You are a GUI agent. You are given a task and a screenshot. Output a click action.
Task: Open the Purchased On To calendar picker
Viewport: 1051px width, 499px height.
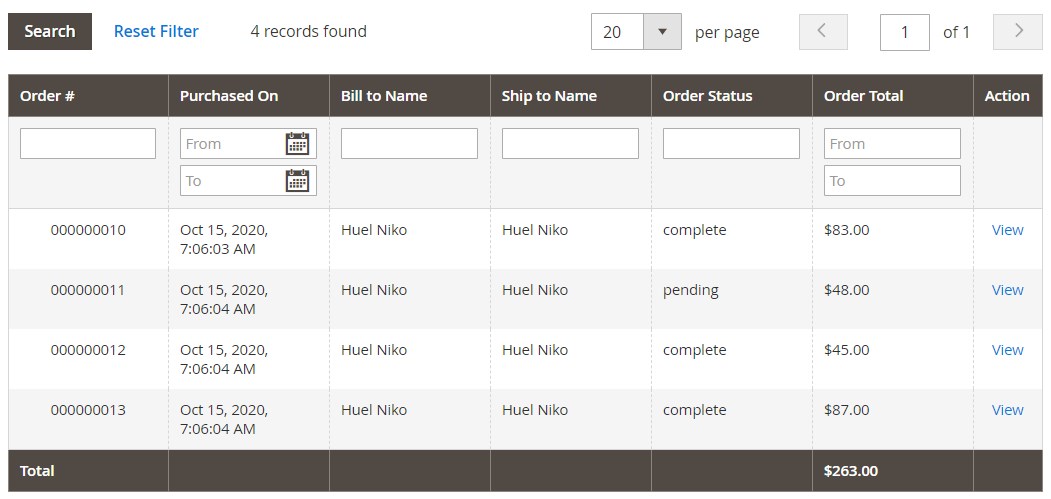[x=297, y=180]
